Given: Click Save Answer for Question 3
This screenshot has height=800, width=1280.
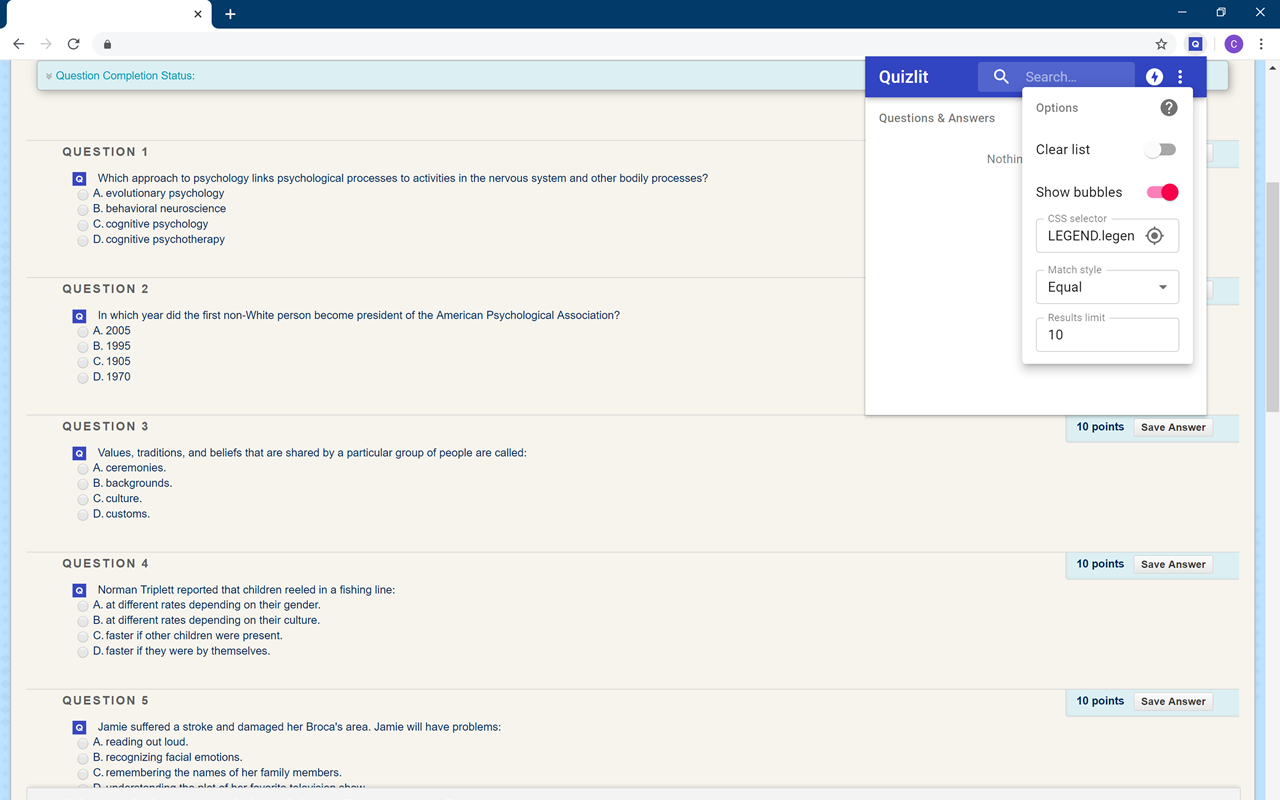Looking at the screenshot, I should pyautogui.click(x=1172, y=427).
